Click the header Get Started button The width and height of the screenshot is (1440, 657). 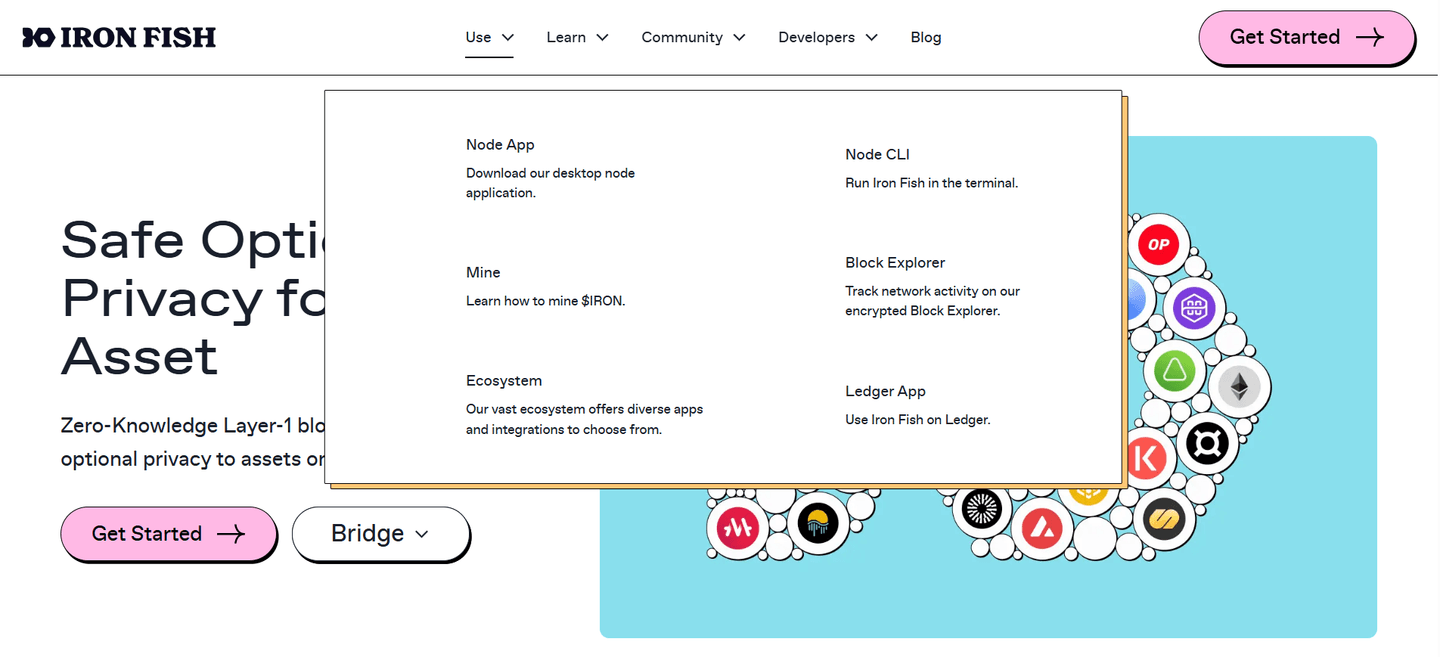[1307, 37]
